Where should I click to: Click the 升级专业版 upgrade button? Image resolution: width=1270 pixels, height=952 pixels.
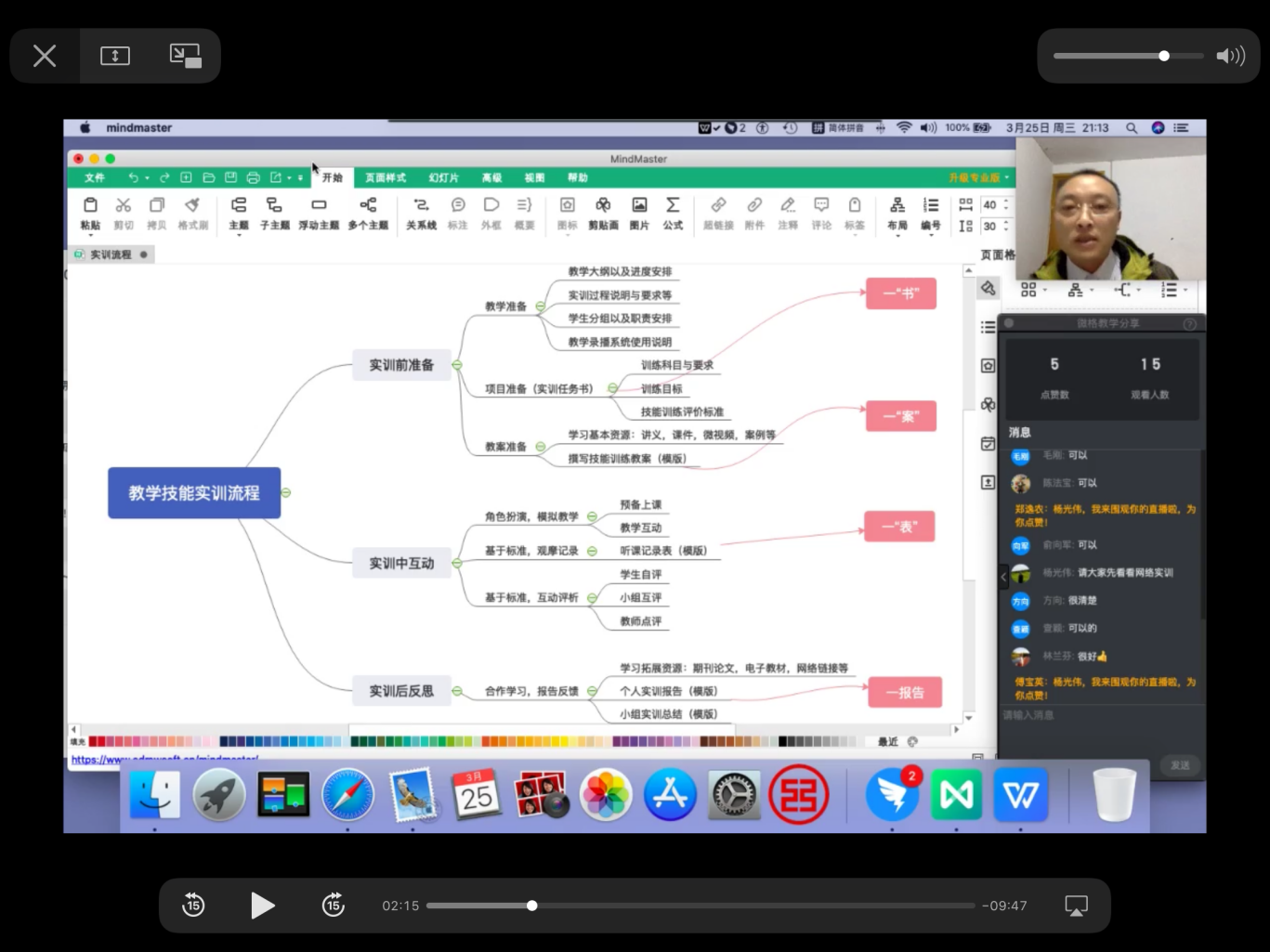tap(977, 177)
